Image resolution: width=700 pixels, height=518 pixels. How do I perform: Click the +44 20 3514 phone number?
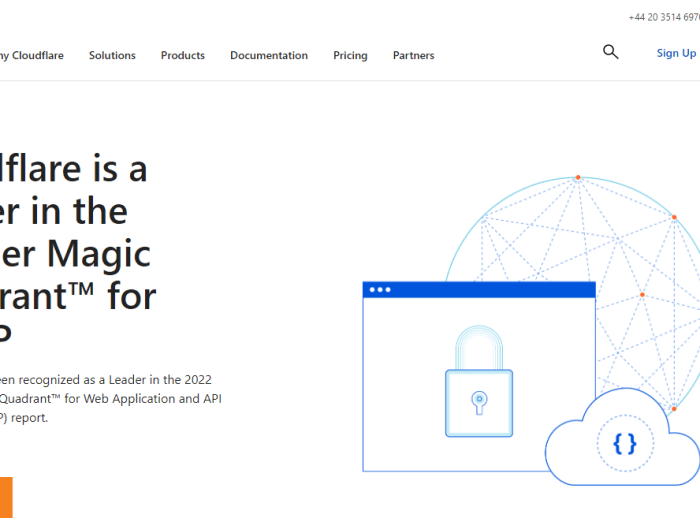point(664,17)
